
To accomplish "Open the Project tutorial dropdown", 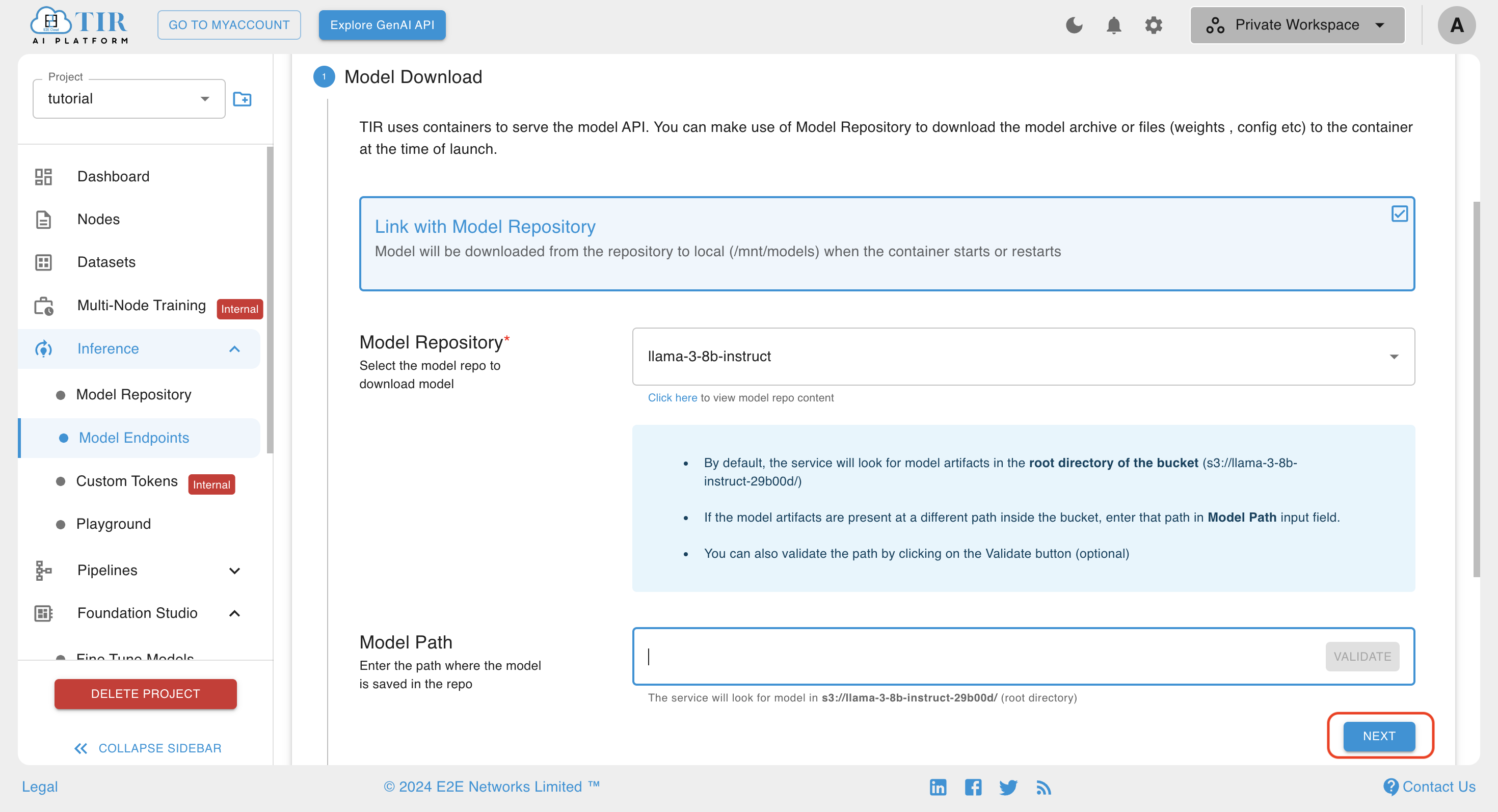I will [129, 99].
